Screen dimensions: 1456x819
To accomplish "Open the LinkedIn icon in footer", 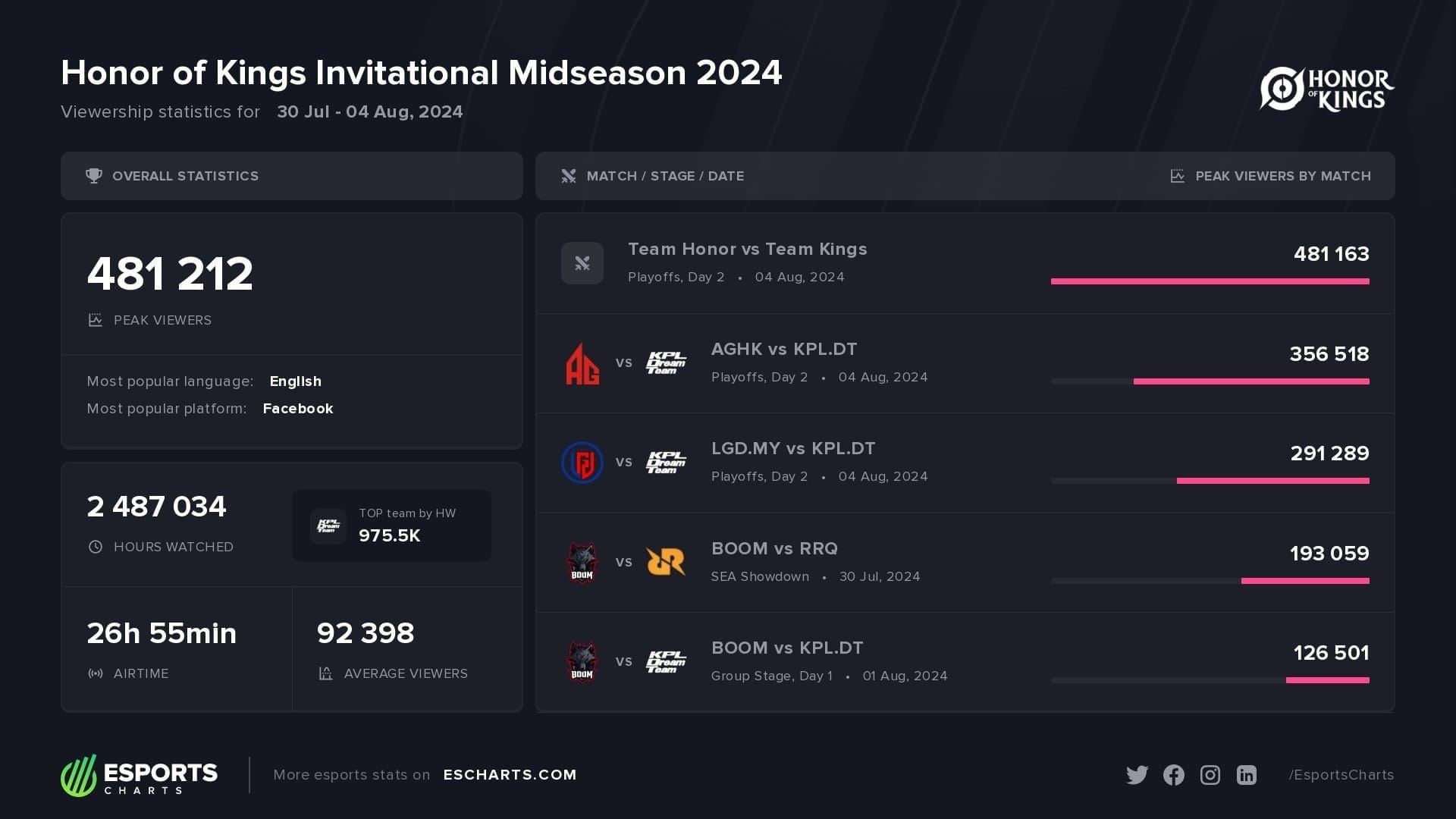I will pos(1247,775).
